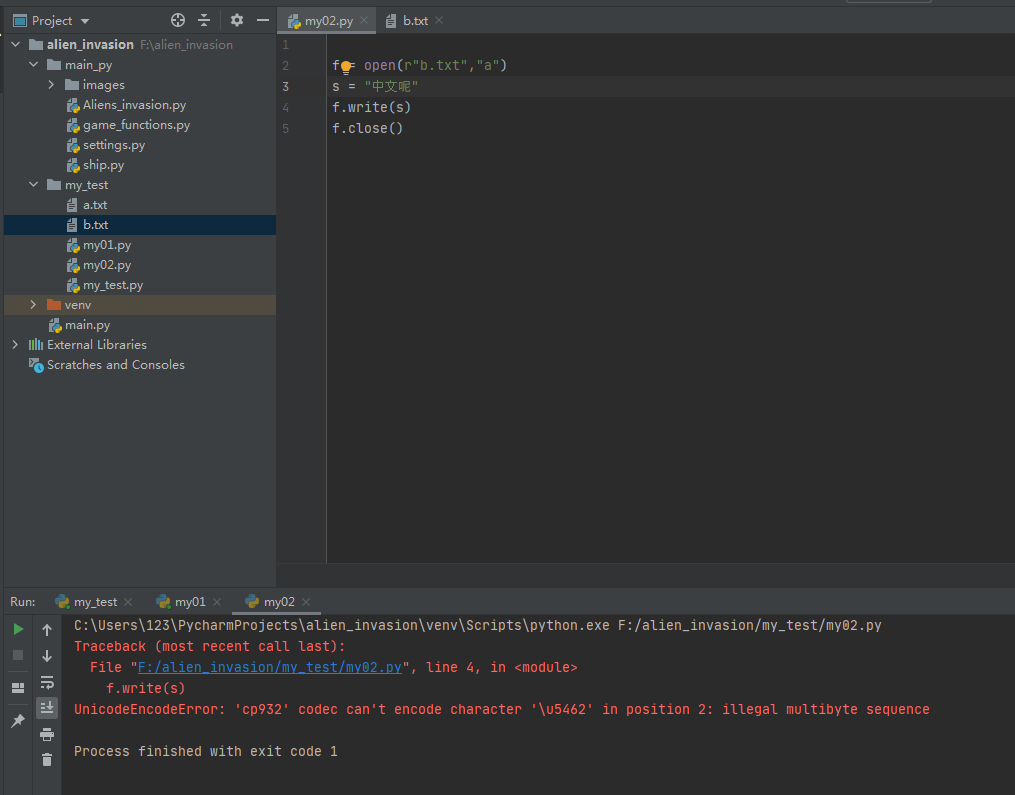Select my_test.py in project tree
Image resolution: width=1015 pixels, height=795 pixels.
point(113,285)
